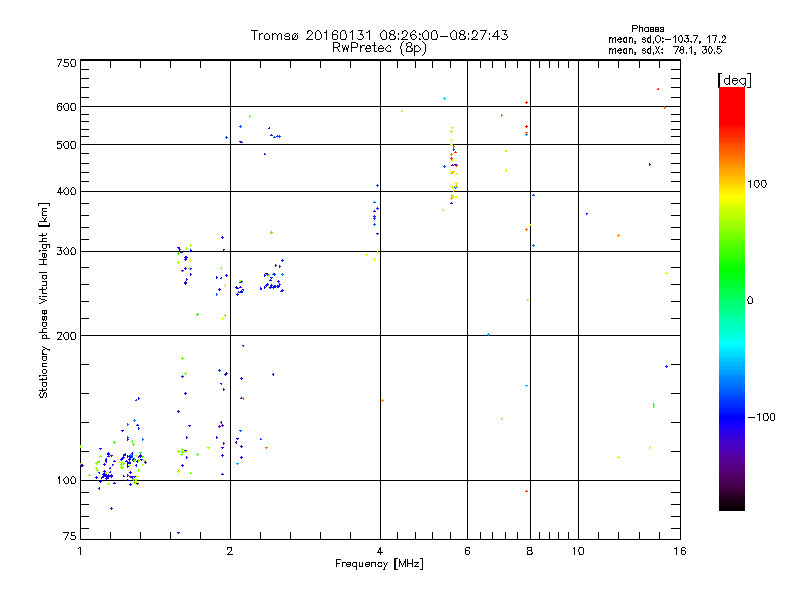Click the 16 MHz frequency tick label
This screenshot has height=600, width=800.
click(x=680, y=551)
